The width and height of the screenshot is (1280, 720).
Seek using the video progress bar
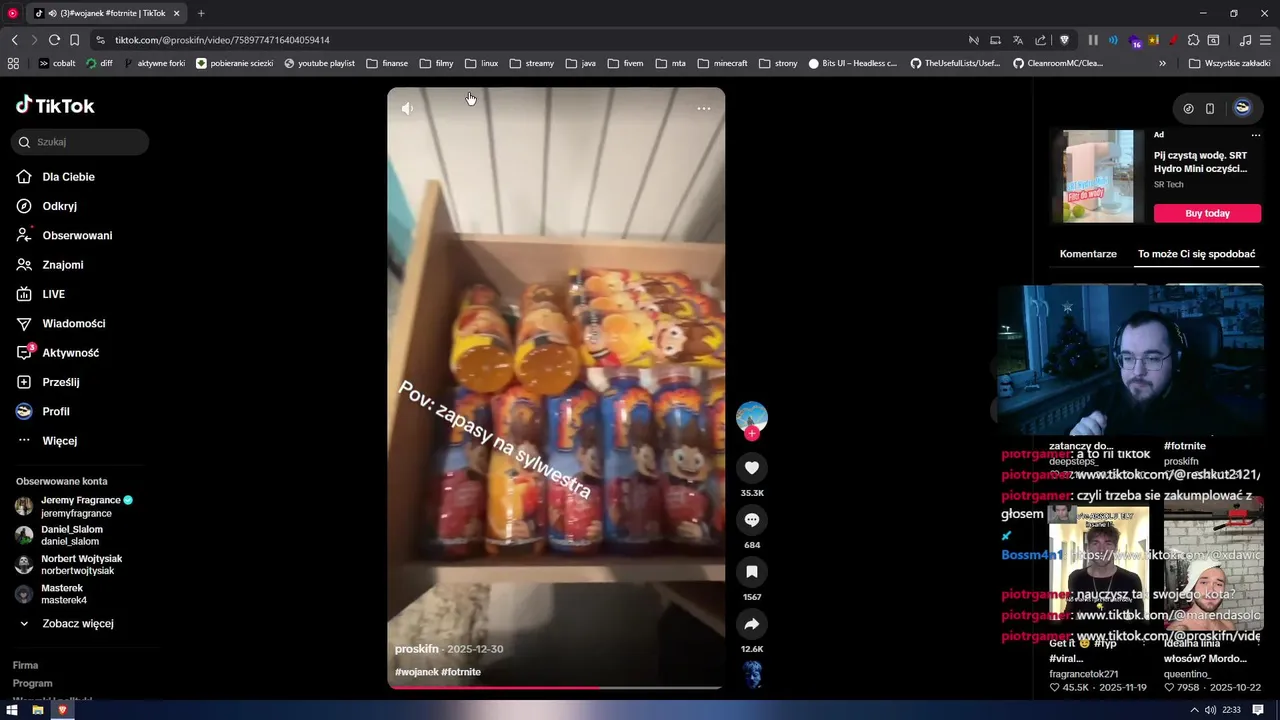click(555, 687)
